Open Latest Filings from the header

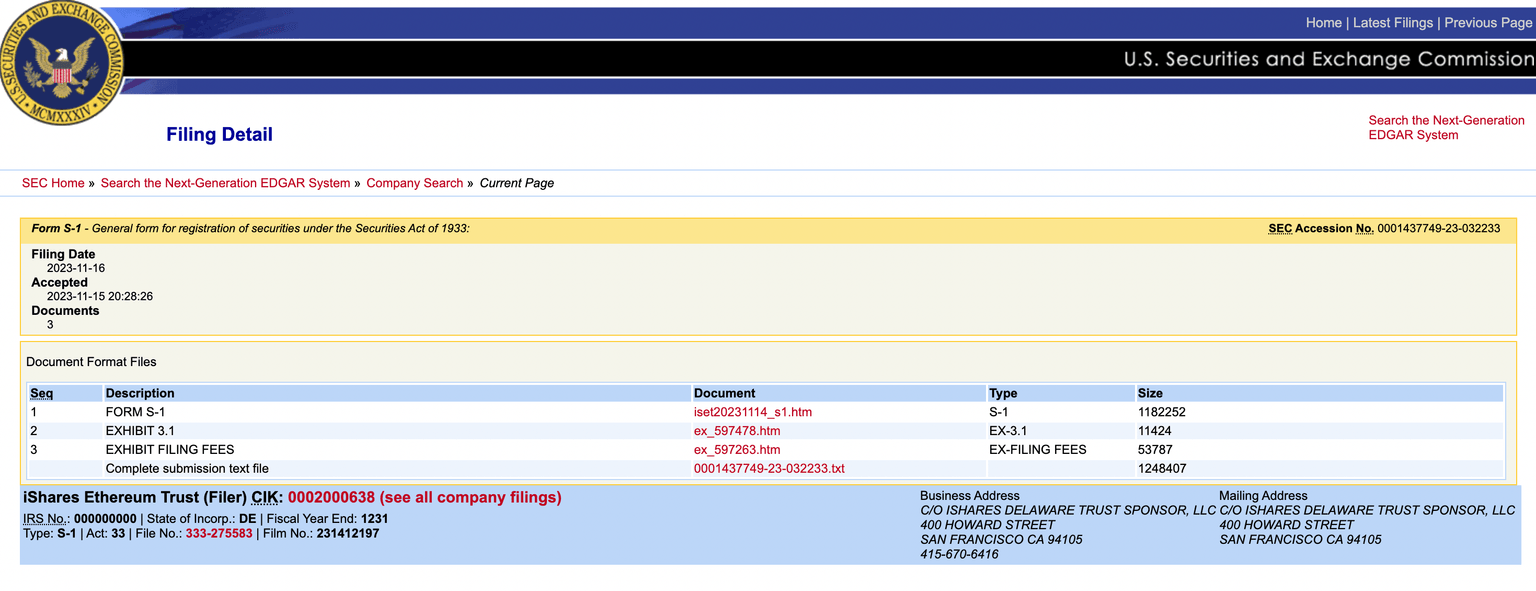1393,22
